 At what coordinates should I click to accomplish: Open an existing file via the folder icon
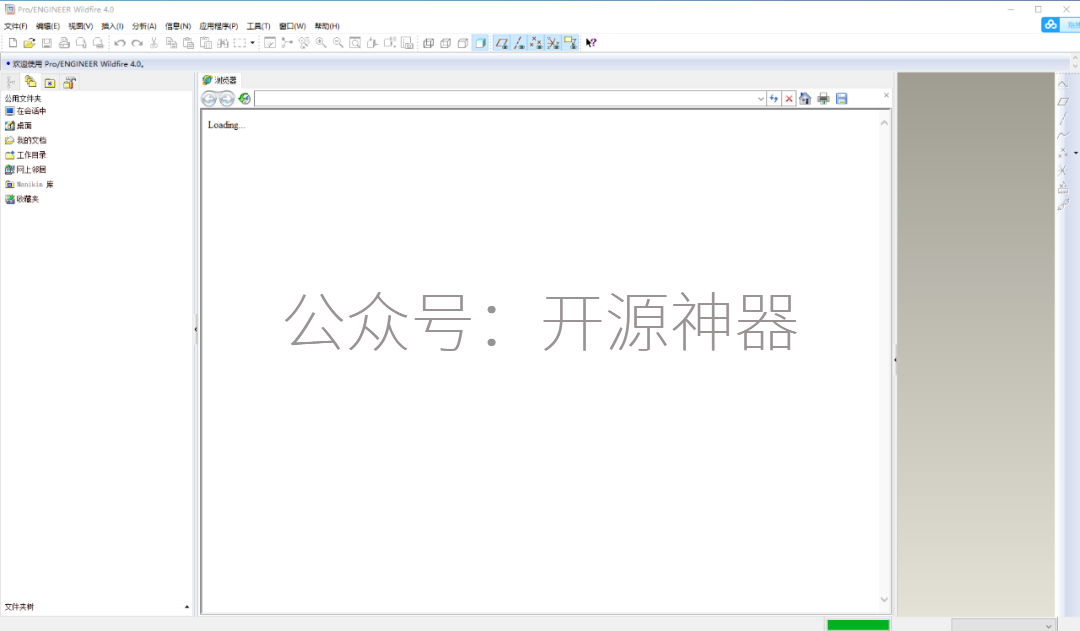[29, 43]
